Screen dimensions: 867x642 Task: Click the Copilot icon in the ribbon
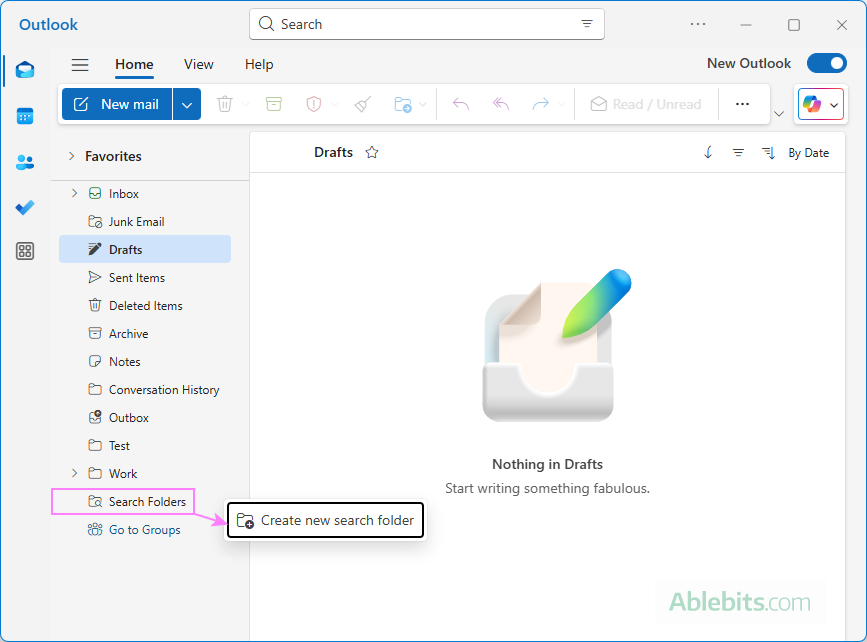pyautogui.click(x=811, y=104)
